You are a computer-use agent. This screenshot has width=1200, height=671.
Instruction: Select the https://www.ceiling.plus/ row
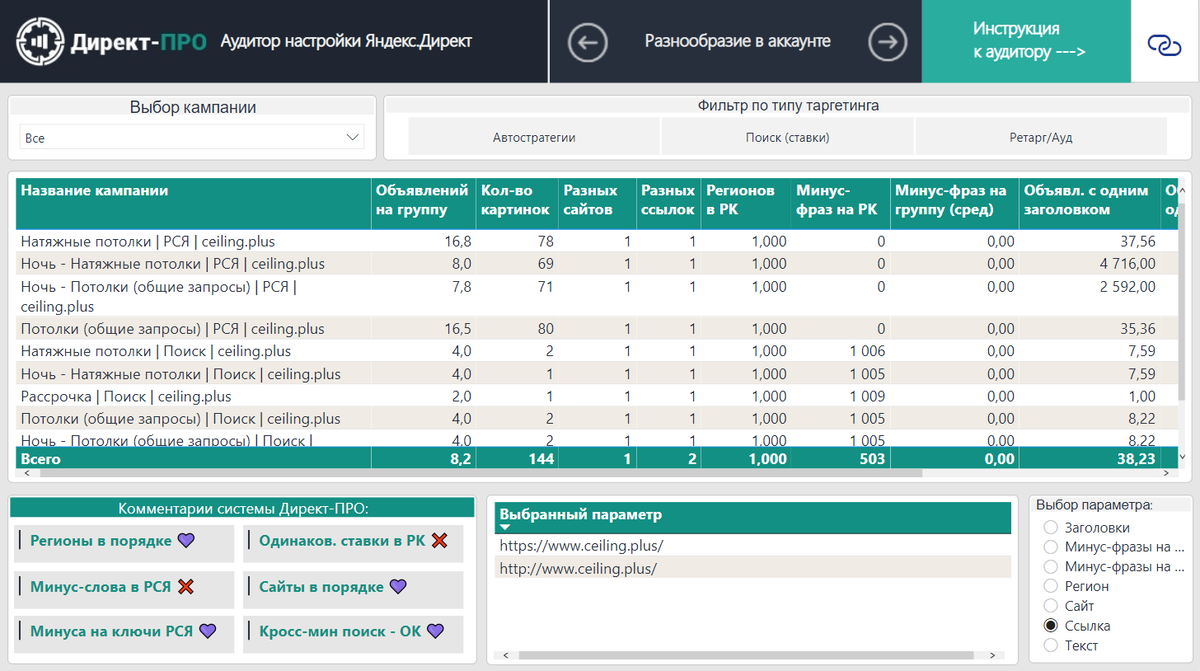click(x=753, y=546)
